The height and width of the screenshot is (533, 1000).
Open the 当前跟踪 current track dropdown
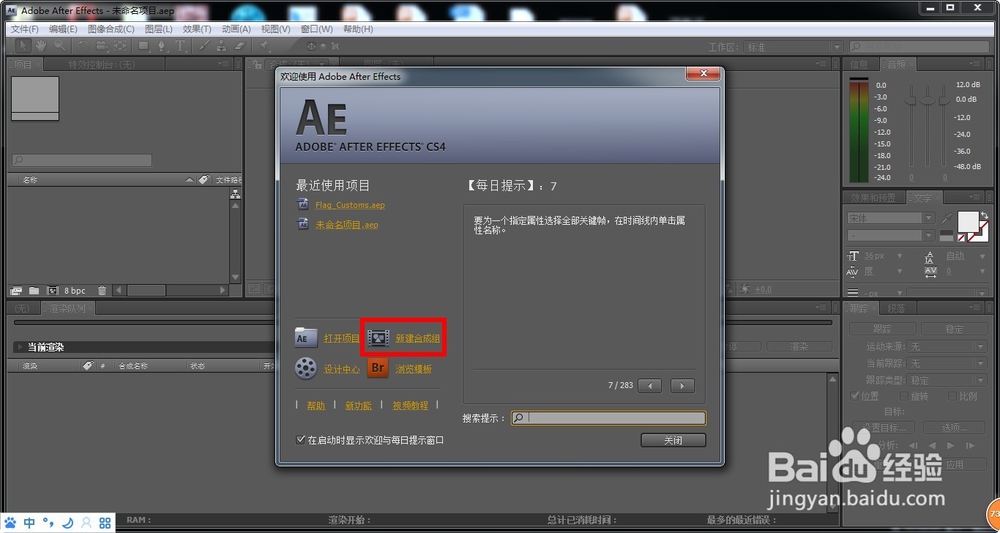(x=946, y=363)
